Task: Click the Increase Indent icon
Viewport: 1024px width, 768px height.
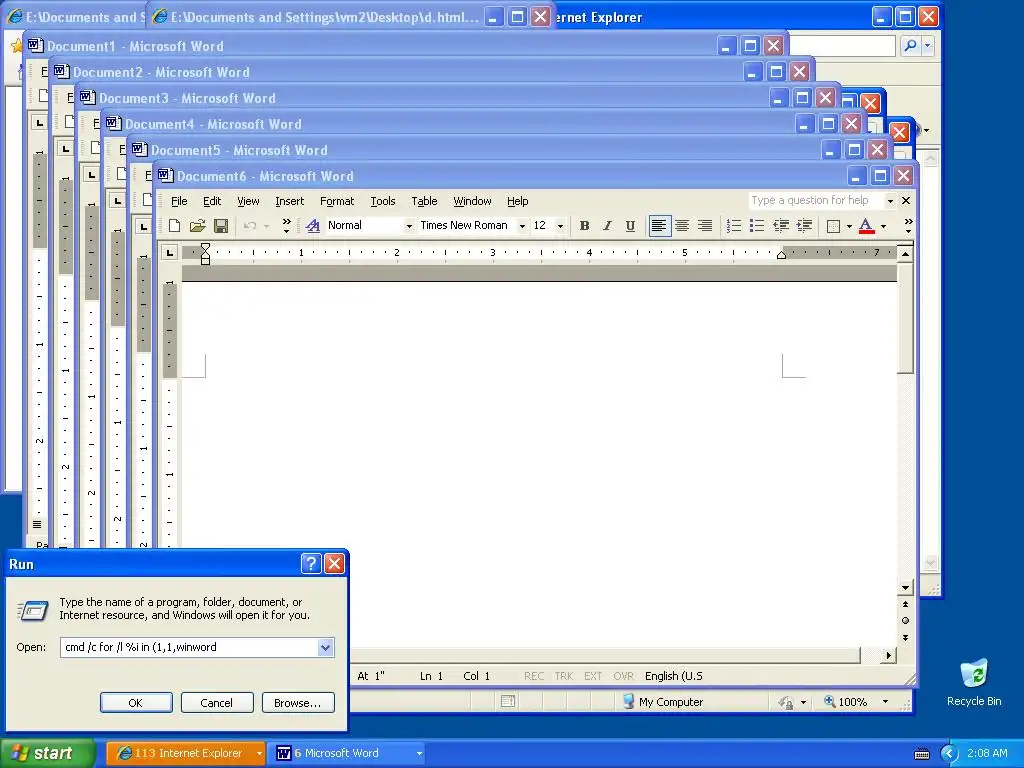Action: tap(804, 226)
